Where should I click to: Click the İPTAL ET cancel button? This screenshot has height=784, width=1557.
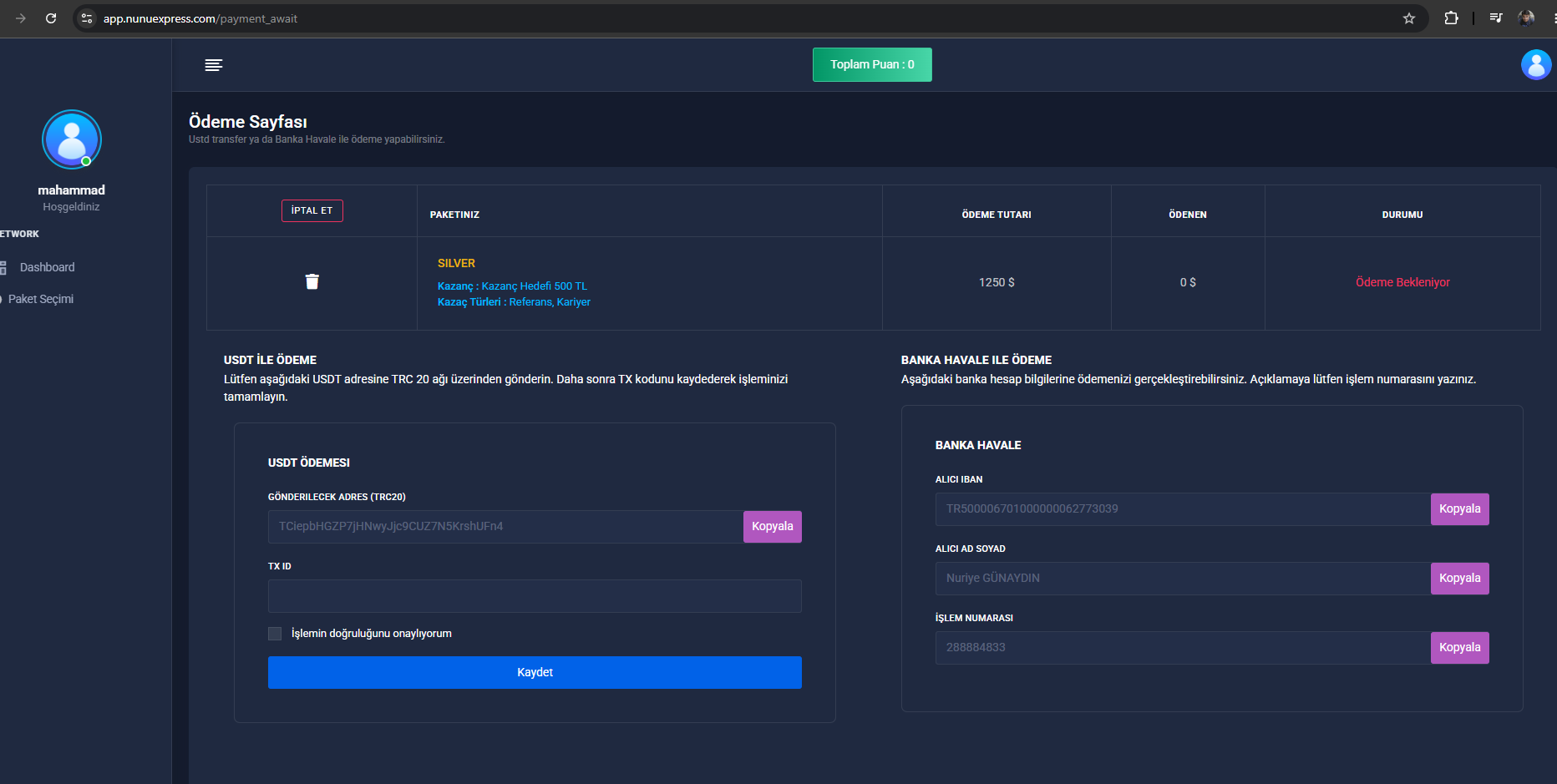pos(312,210)
